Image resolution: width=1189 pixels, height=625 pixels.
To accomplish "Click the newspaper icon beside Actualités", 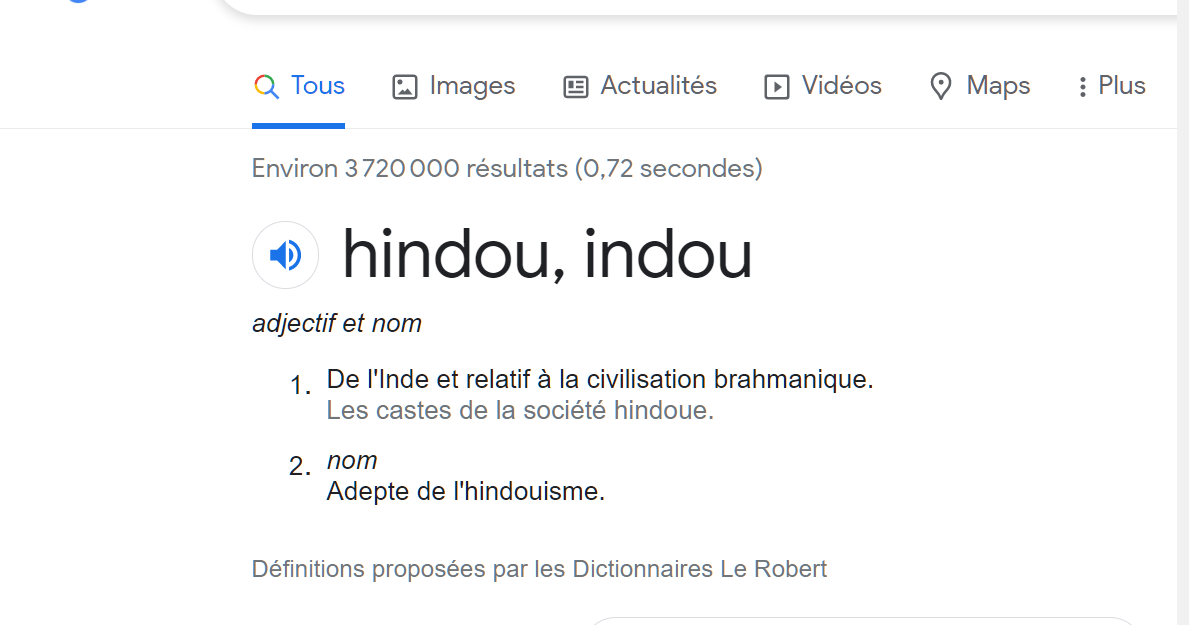I will click(x=575, y=87).
